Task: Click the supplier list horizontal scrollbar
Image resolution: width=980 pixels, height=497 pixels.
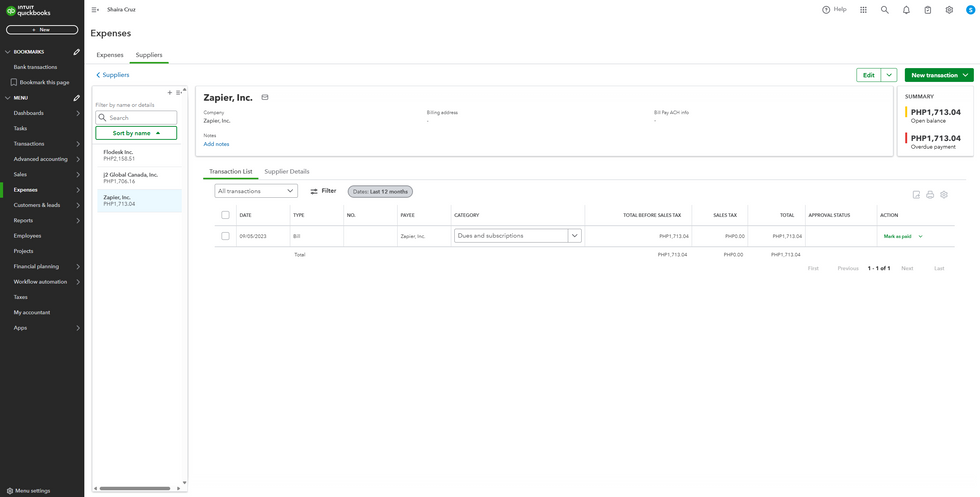Action: [134, 489]
